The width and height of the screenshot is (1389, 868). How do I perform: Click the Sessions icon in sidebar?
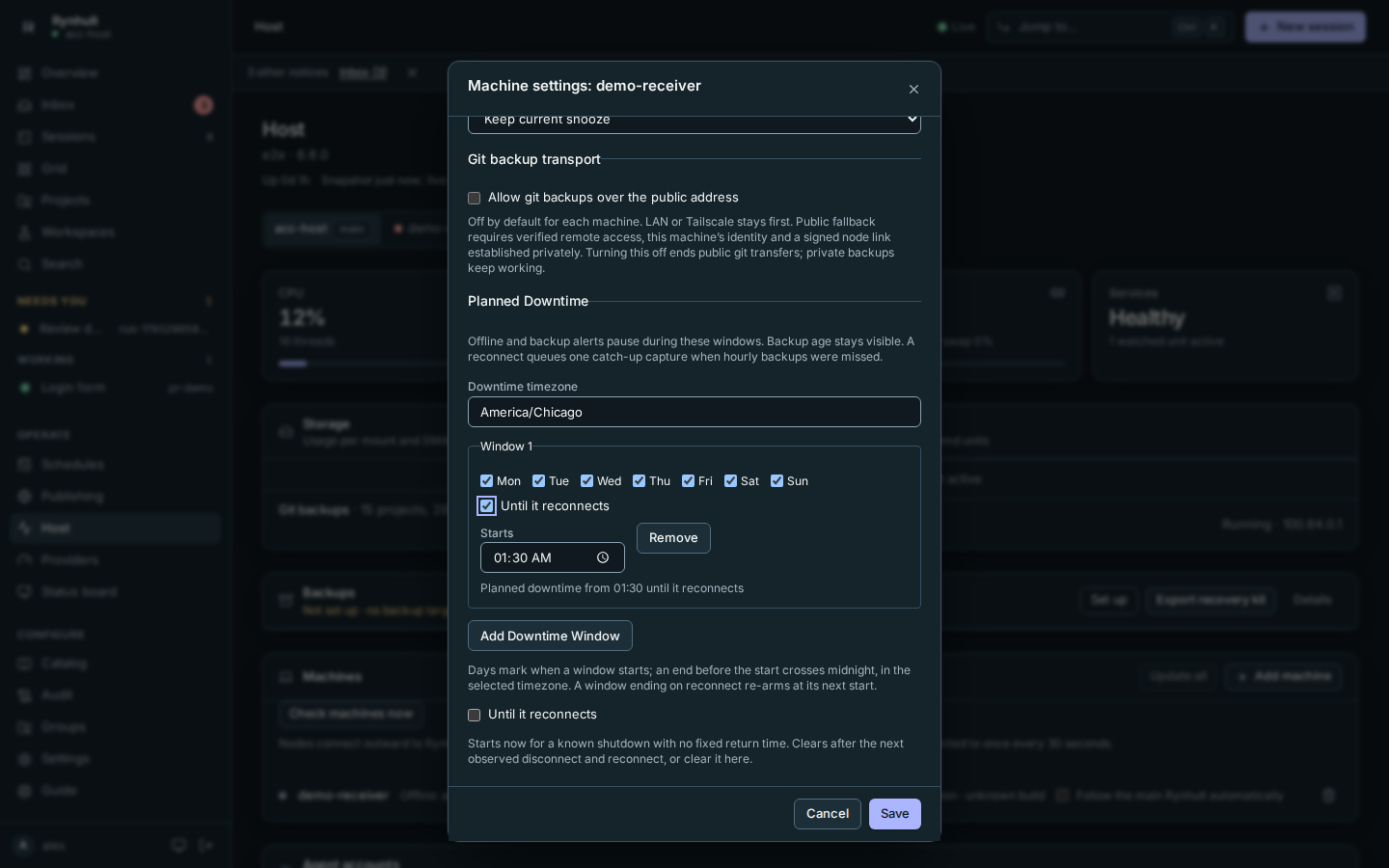(25, 137)
